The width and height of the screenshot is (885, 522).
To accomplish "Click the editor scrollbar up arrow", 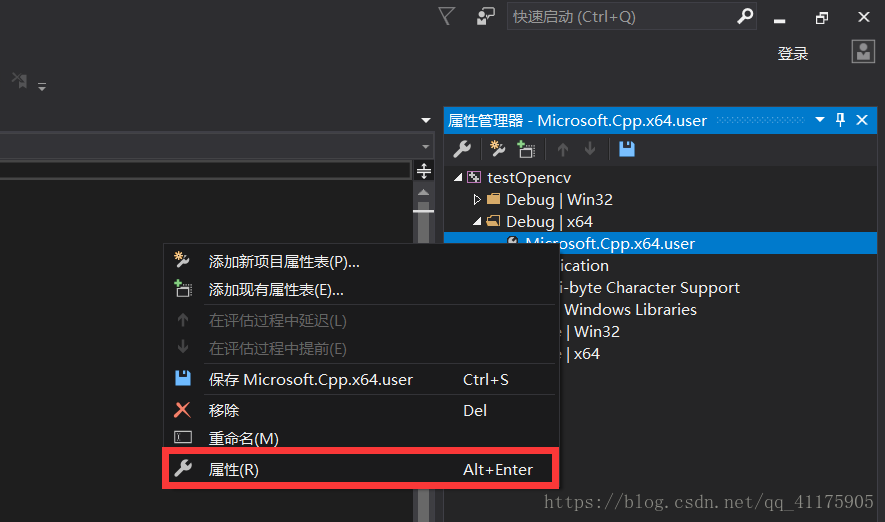I will pos(423,192).
